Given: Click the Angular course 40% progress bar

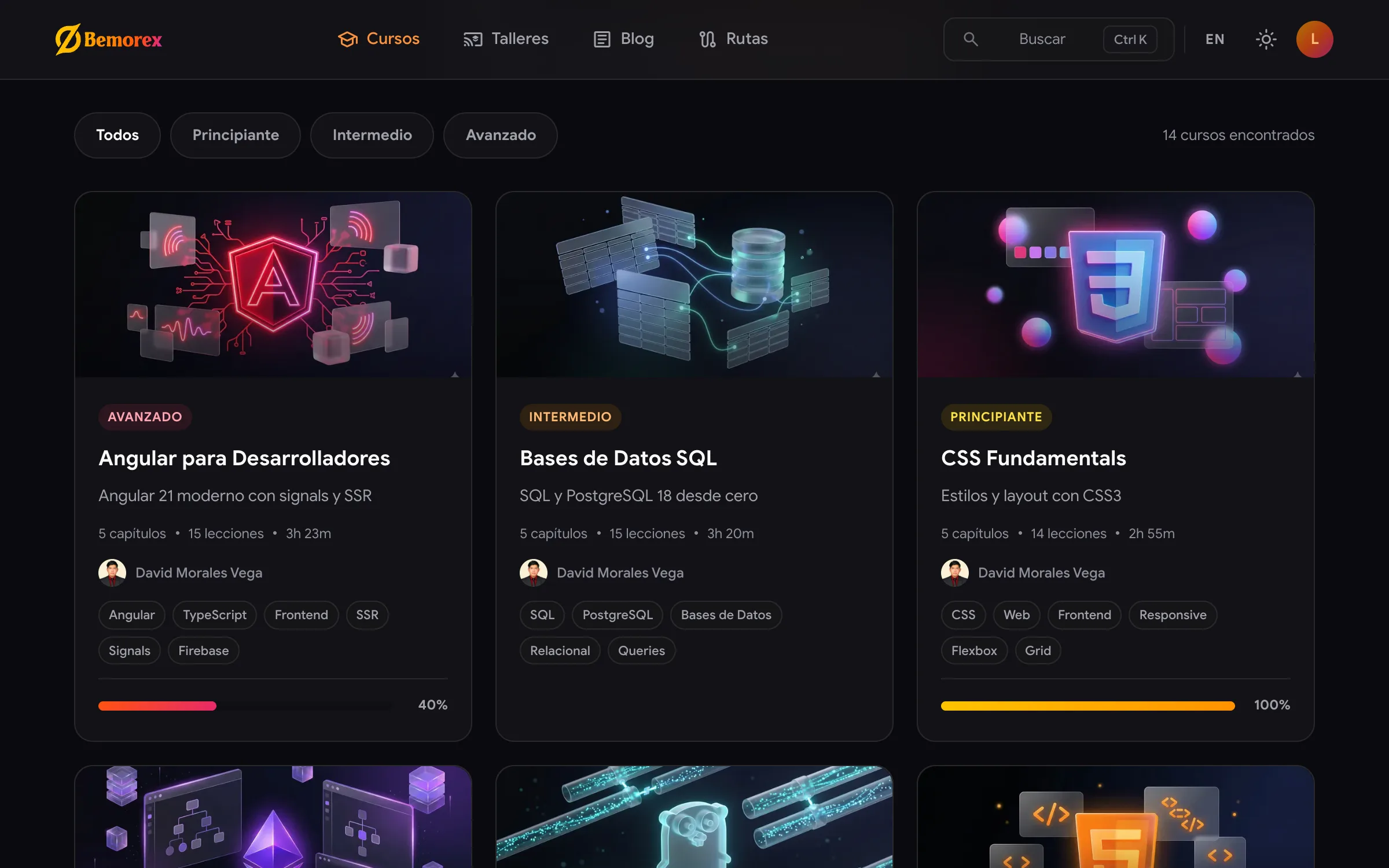Looking at the screenshot, I should pyautogui.click(x=245, y=705).
